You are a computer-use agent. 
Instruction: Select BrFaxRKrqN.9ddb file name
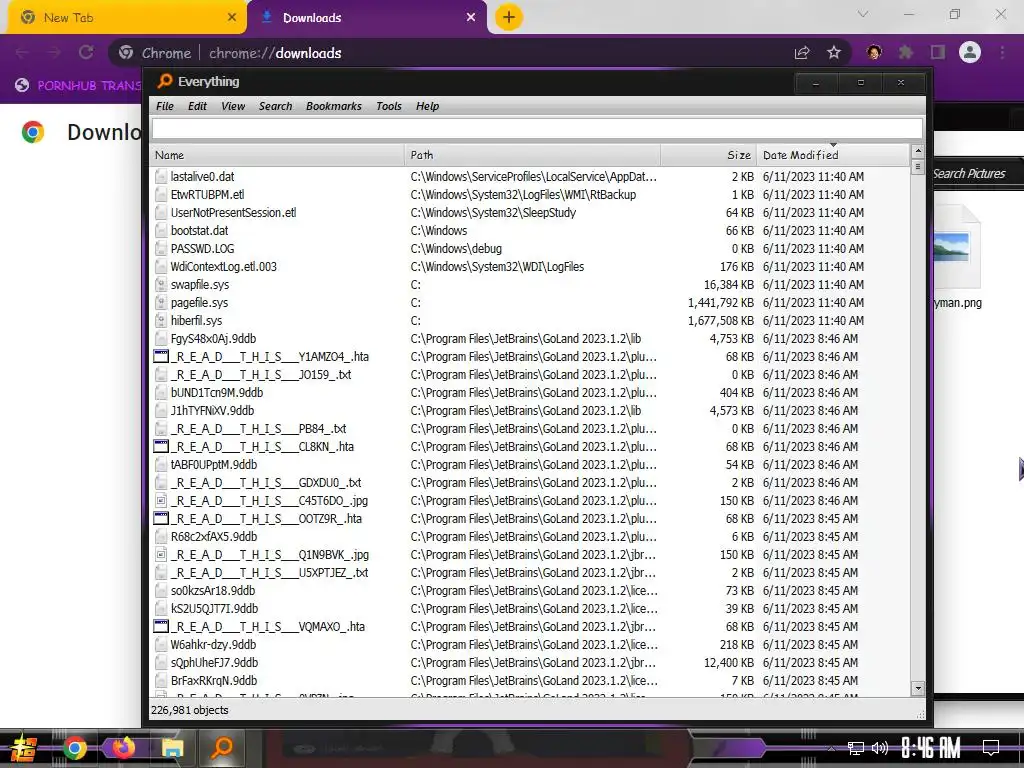click(214, 680)
